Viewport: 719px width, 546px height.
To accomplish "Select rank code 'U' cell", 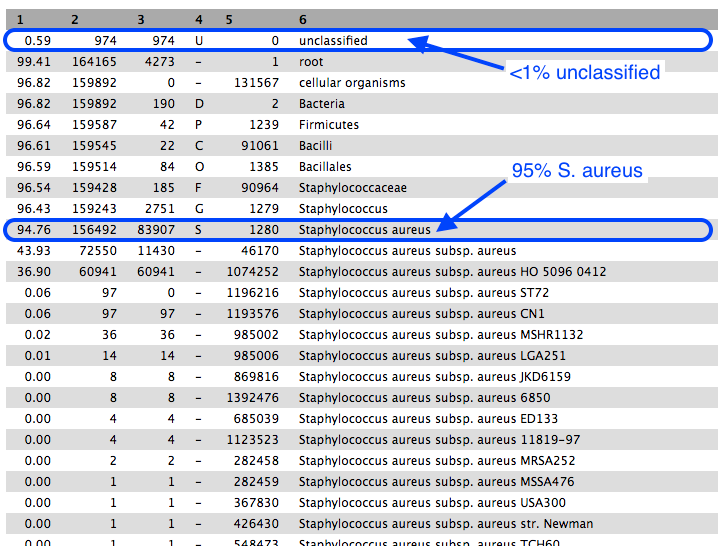I will click(199, 41).
